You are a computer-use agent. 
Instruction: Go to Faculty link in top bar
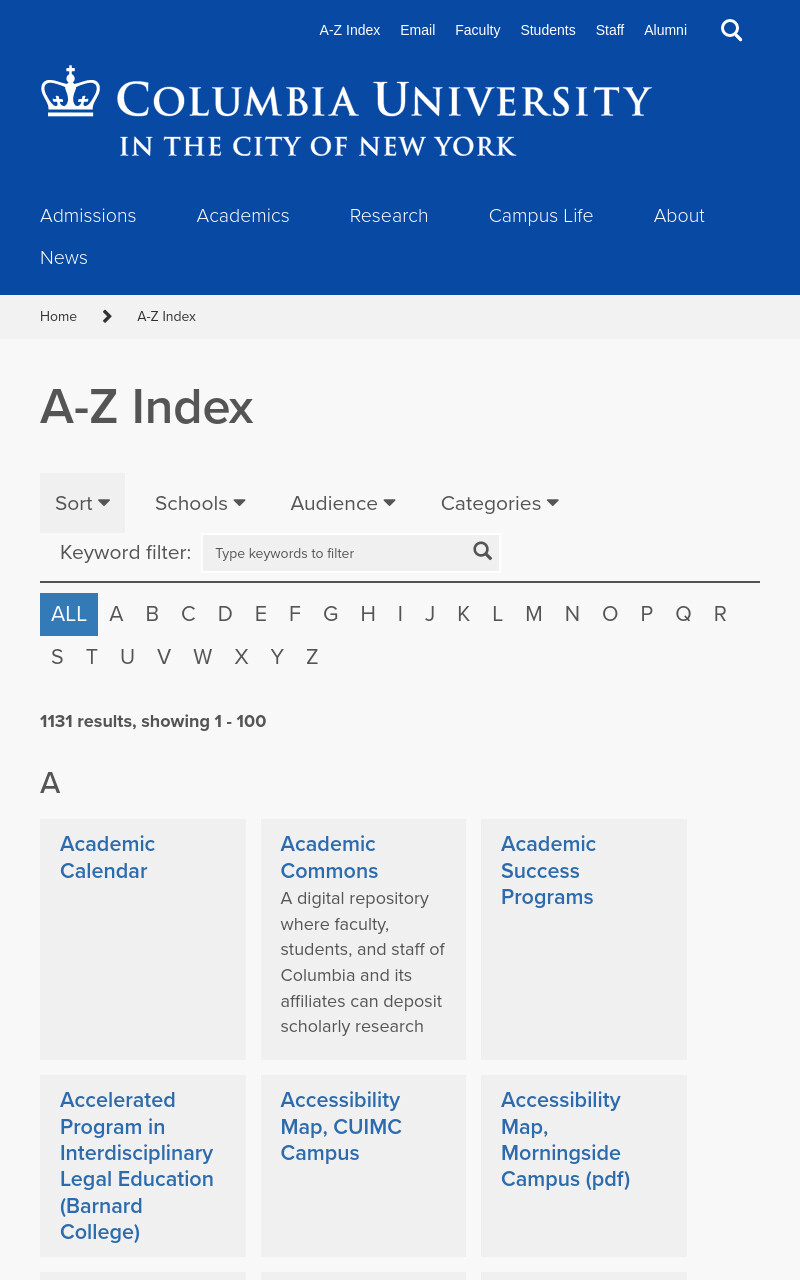coord(477,30)
